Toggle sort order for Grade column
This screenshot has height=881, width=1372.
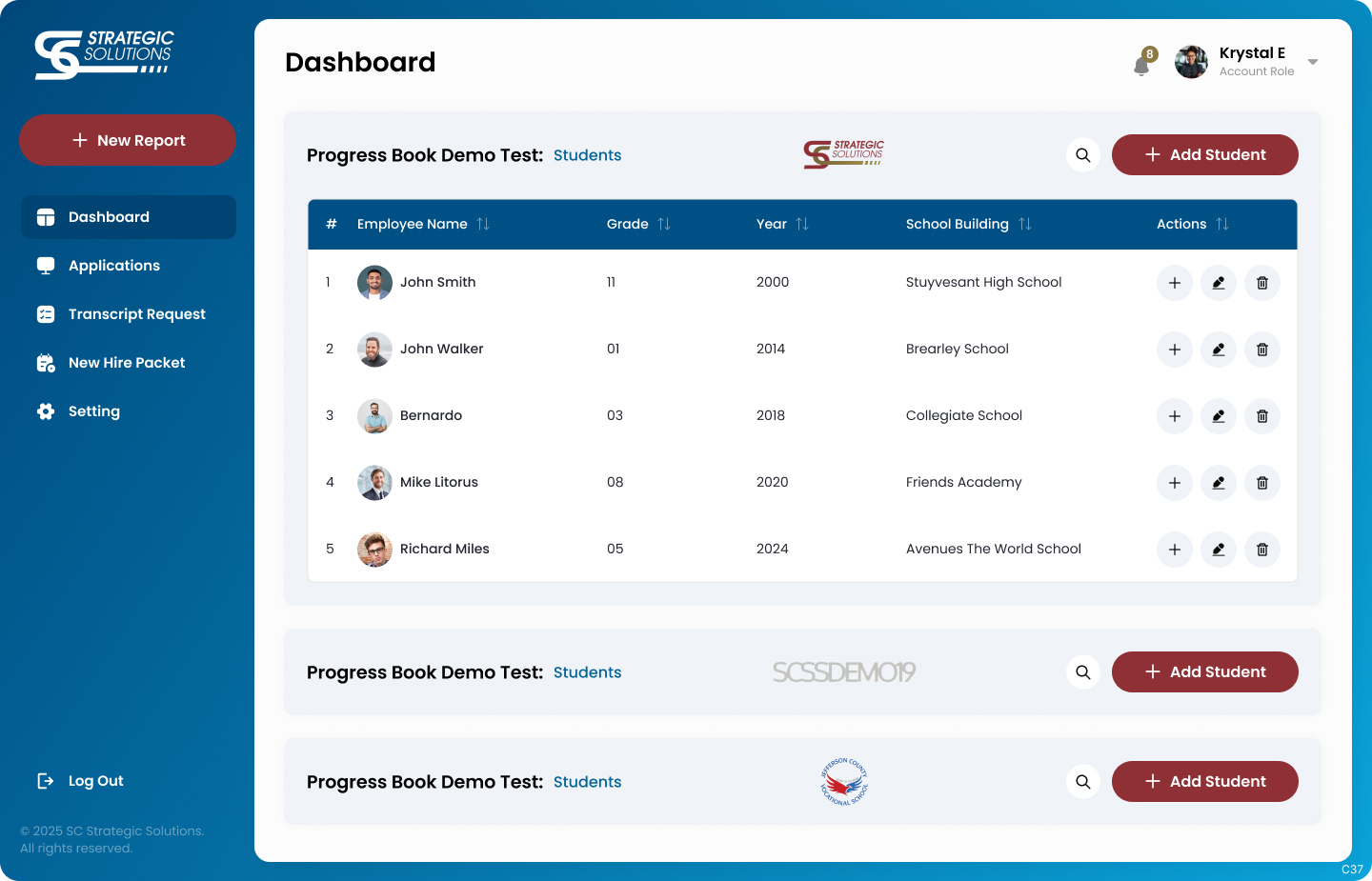(664, 224)
